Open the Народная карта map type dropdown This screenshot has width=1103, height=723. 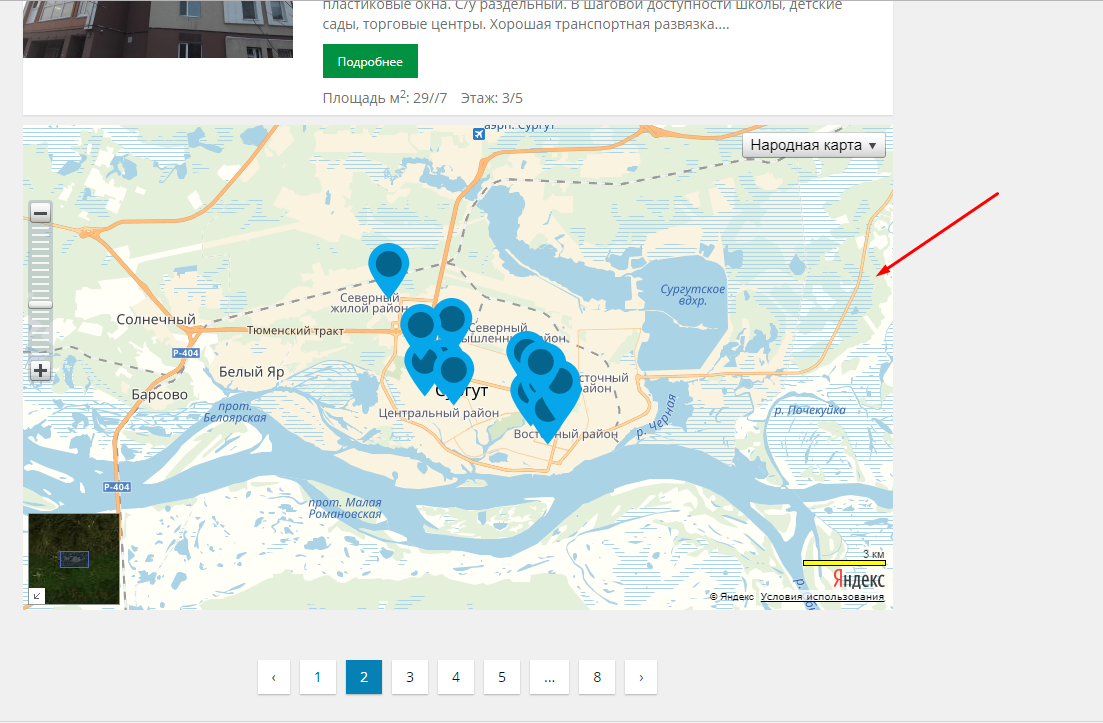pyautogui.click(x=814, y=146)
